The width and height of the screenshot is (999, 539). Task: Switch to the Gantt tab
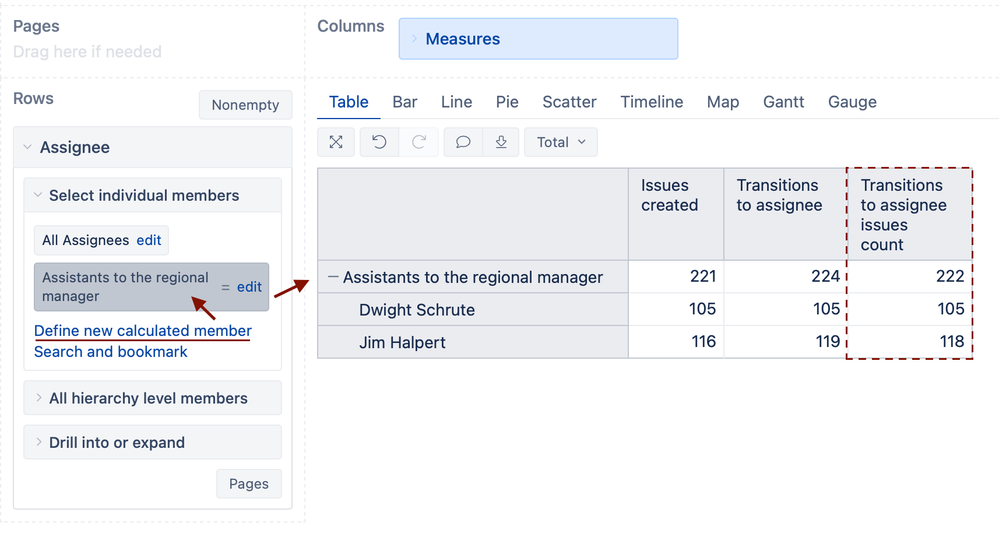784,102
